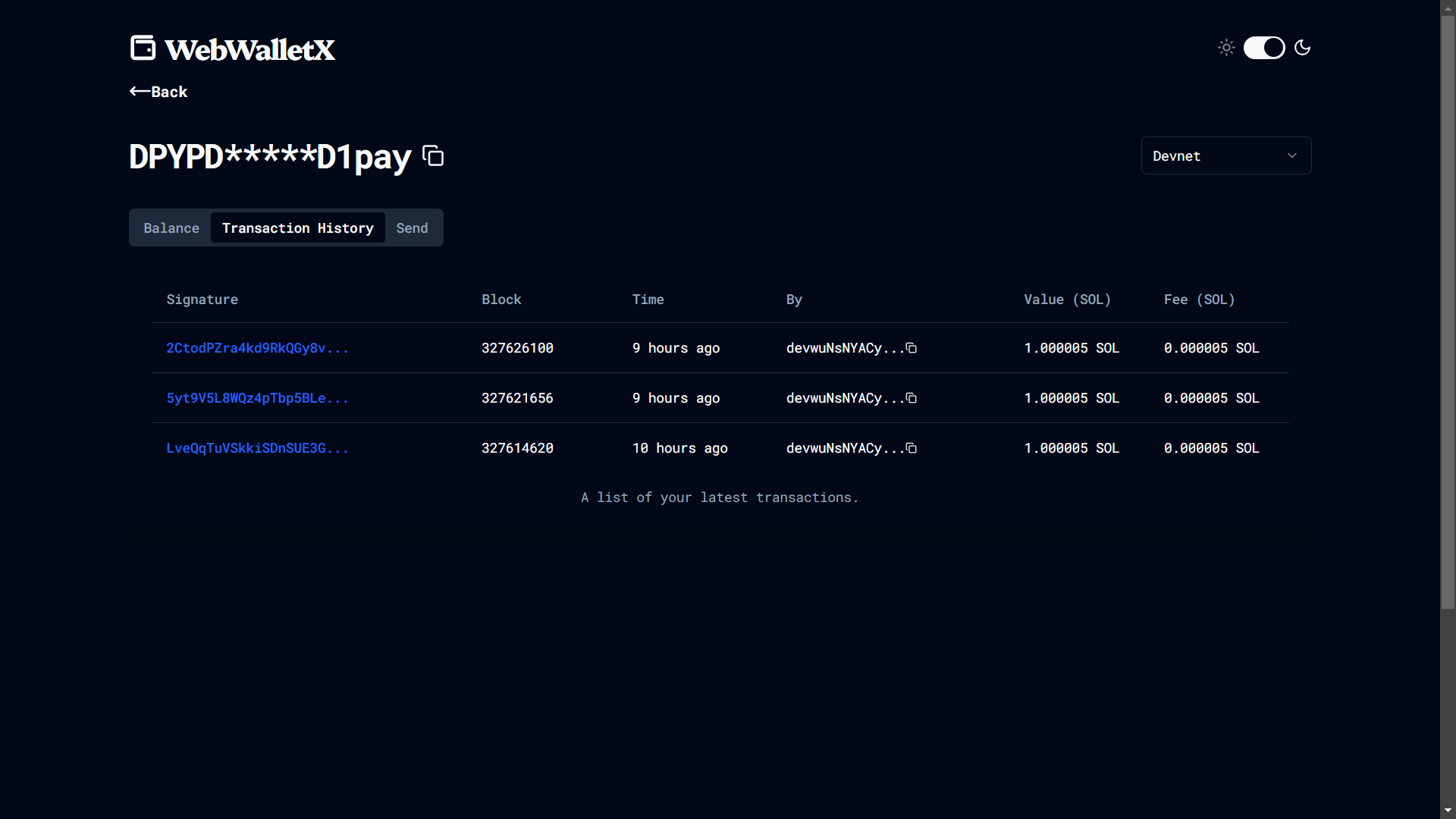Switch to the Balance tab

click(171, 228)
